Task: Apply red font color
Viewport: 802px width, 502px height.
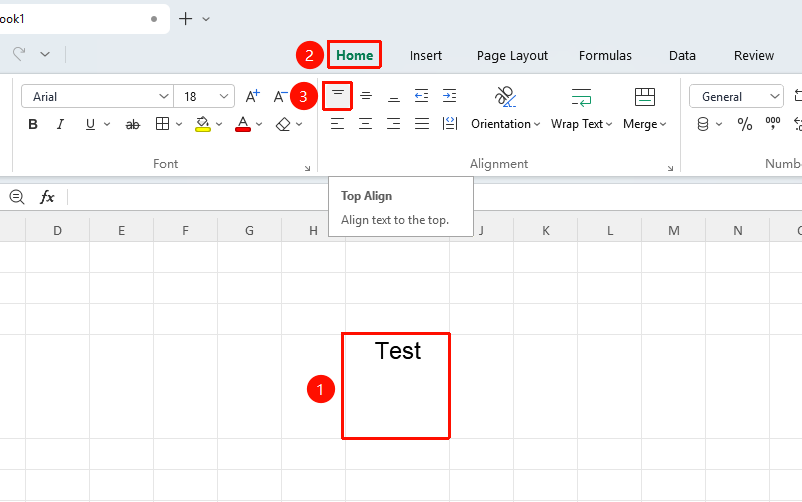Action: (242, 124)
